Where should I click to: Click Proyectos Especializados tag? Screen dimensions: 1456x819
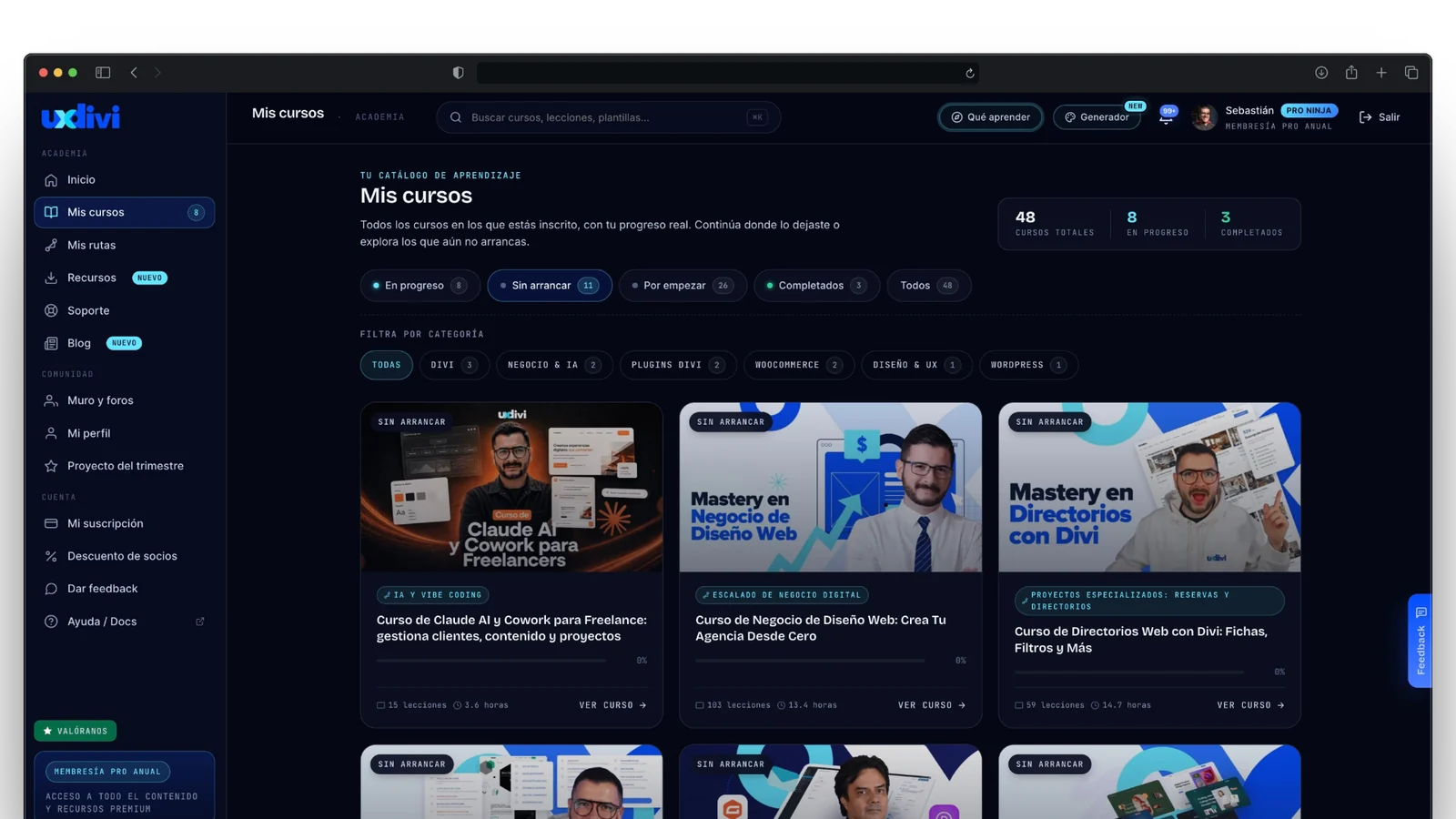tap(1149, 601)
